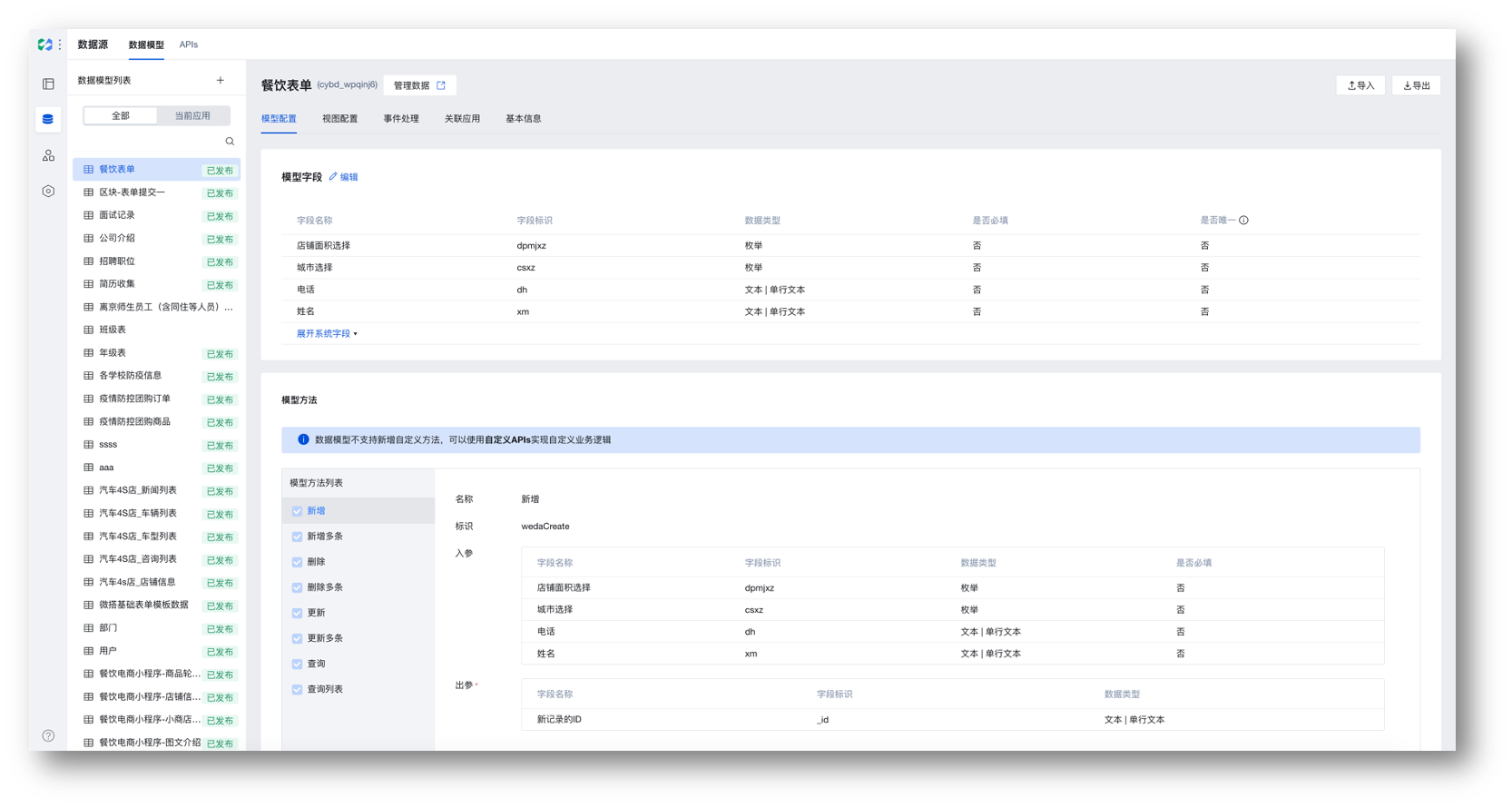This screenshot has width=1512, height=808.
Task: Open the user roles sidebar icon
Action: (48, 155)
